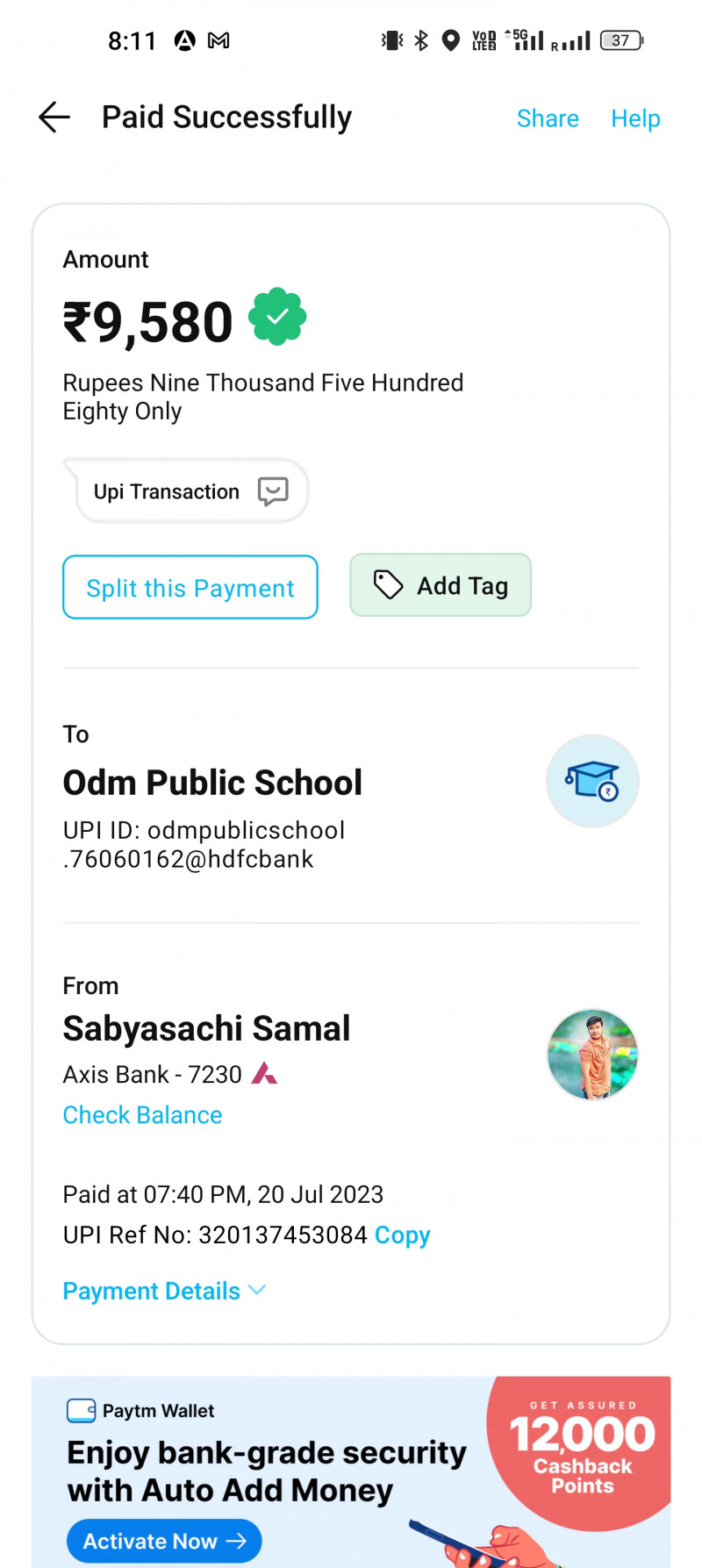Viewport: 702px width, 1568px height.
Task: Tap Sabyasachi Samal's profile photo
Action: point(592,1054)
